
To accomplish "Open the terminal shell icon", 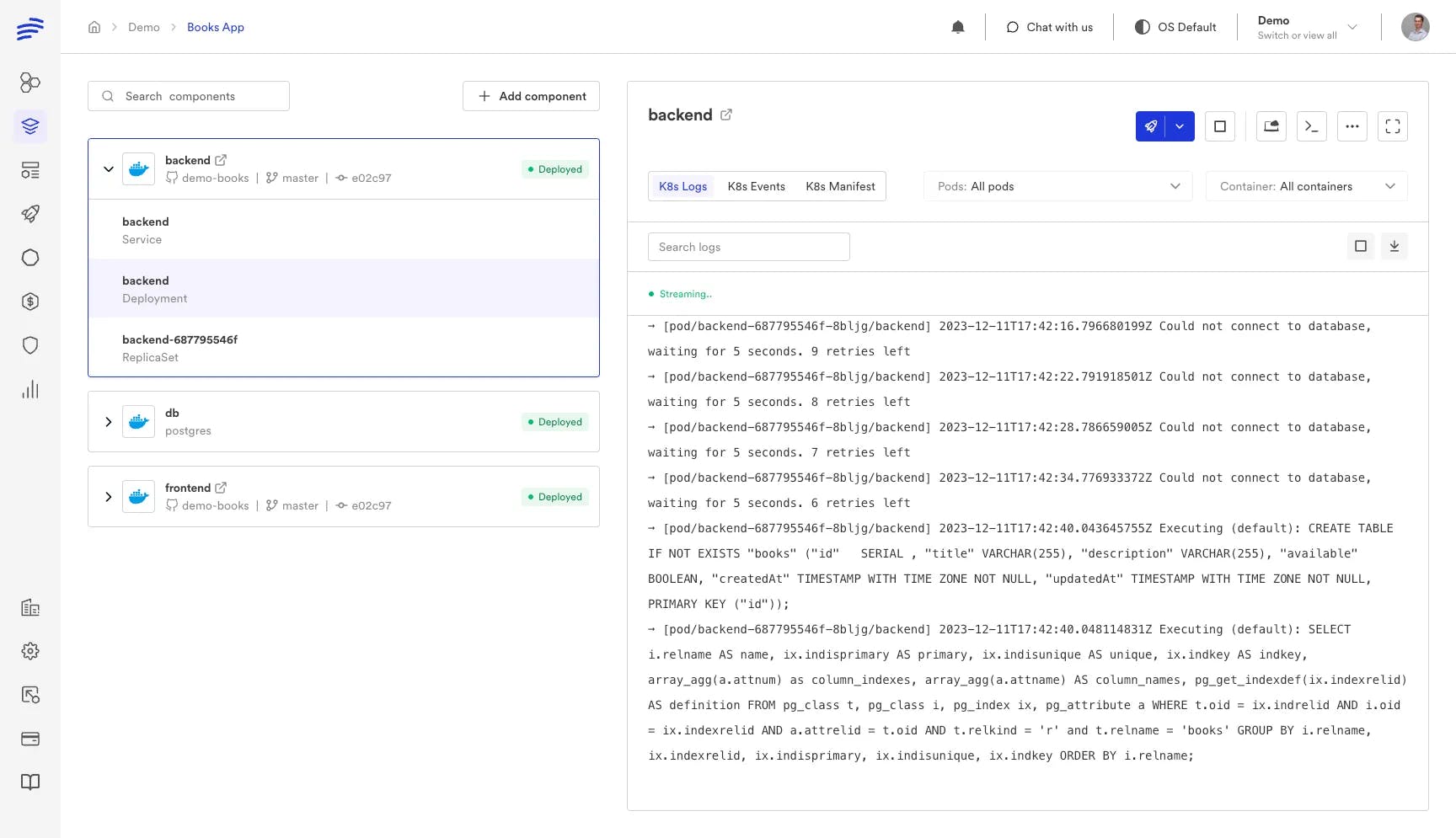I will [x=1311, y=126].
